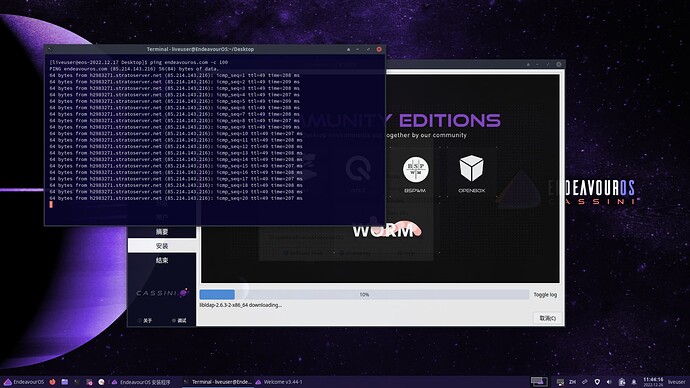Click the terminal cursor prompt line
This screenshot has height=388, width=690.
tap(51, 205)
